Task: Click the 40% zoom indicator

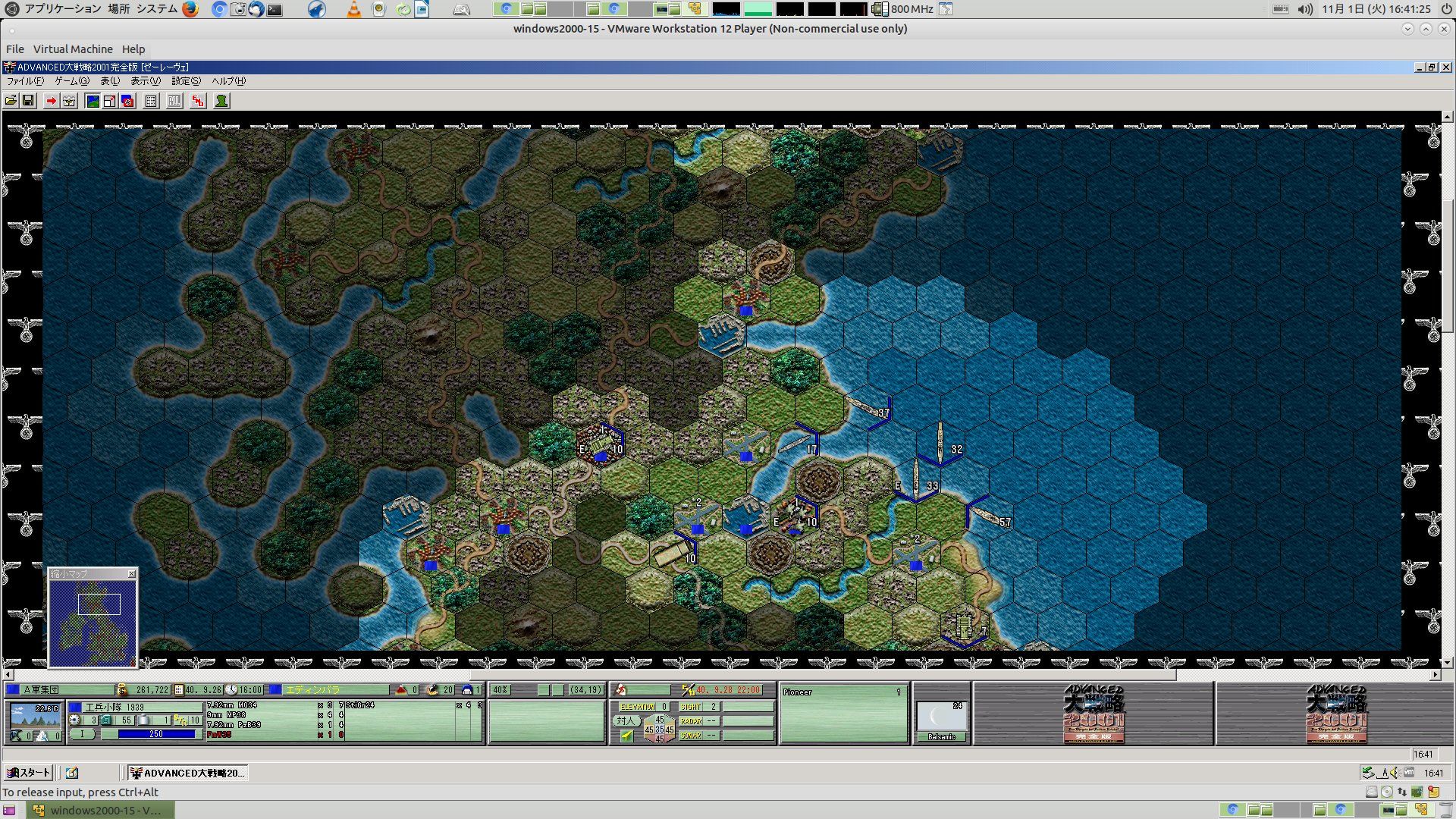Action: tap(500, 690)
